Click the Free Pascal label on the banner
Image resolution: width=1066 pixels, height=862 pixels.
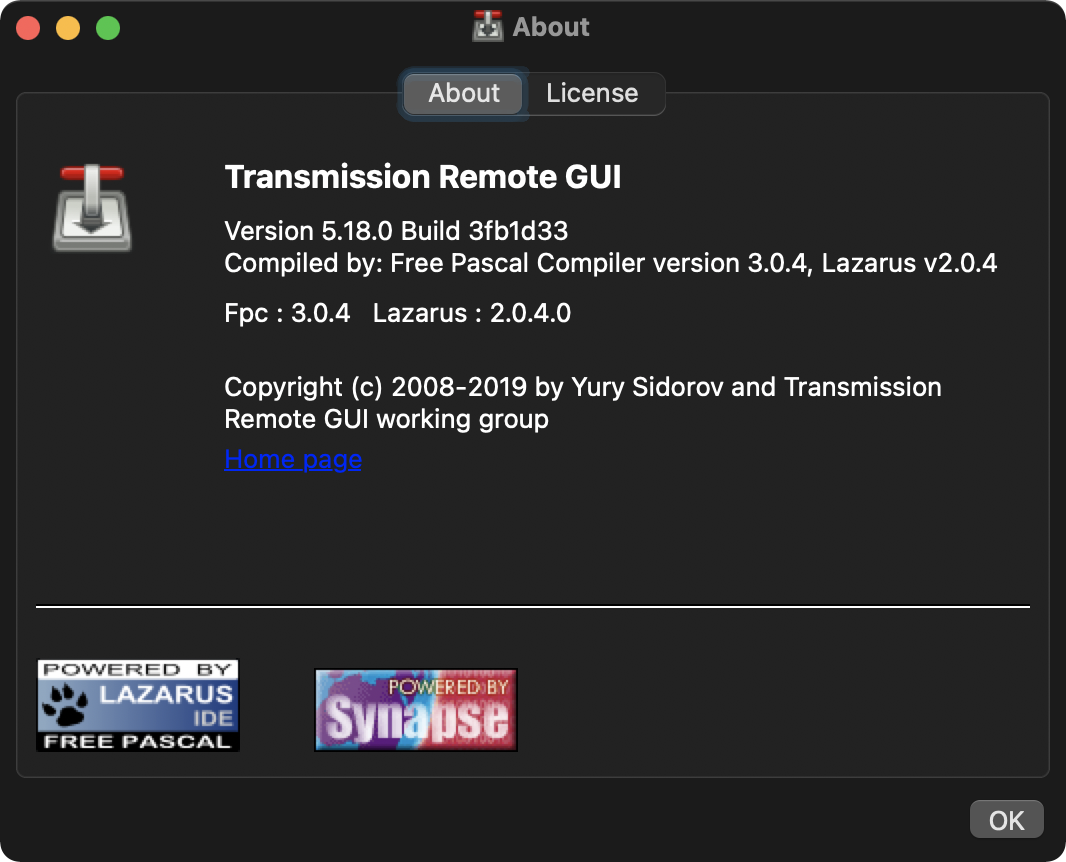click(137, 739)
